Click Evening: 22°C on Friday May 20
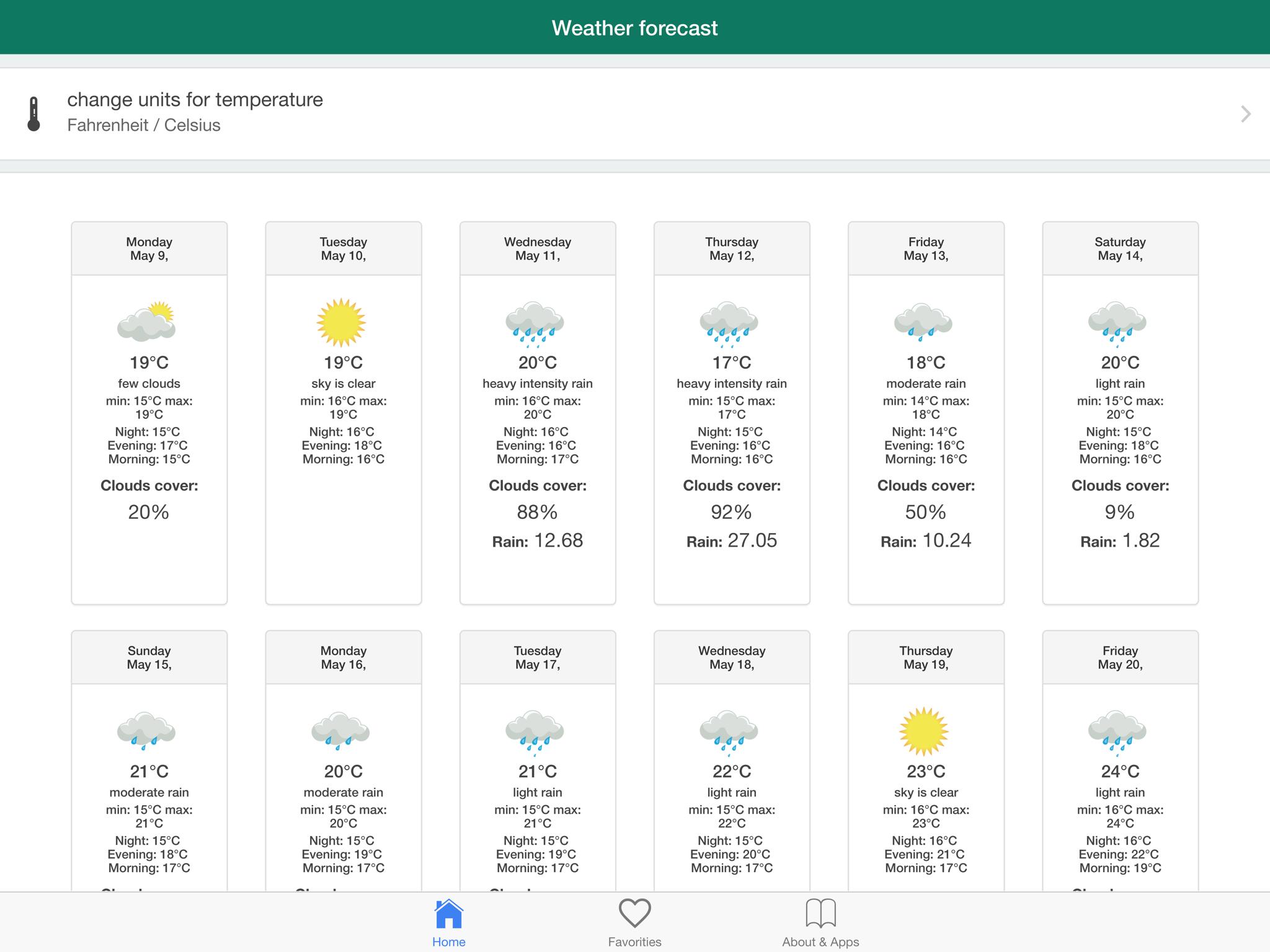Screen dimensions: 1270x952 [1119, 855]
